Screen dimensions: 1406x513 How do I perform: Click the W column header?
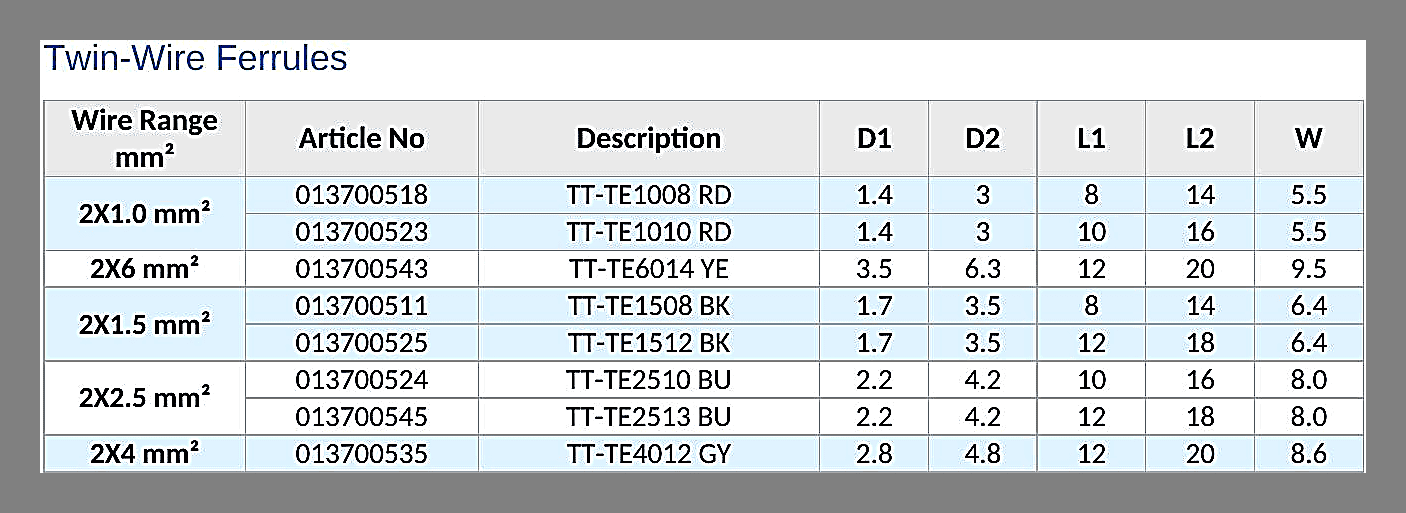coord(1308,139)
